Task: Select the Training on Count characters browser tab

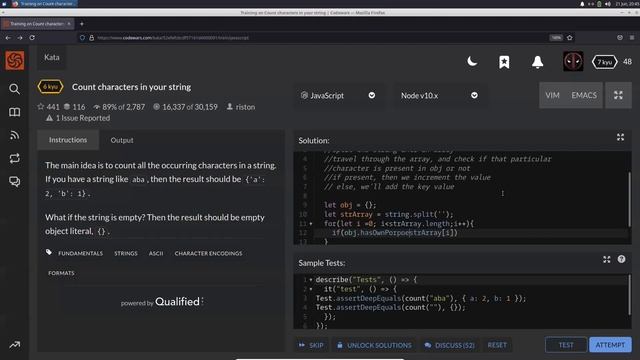Action: (x=38, y=24)
